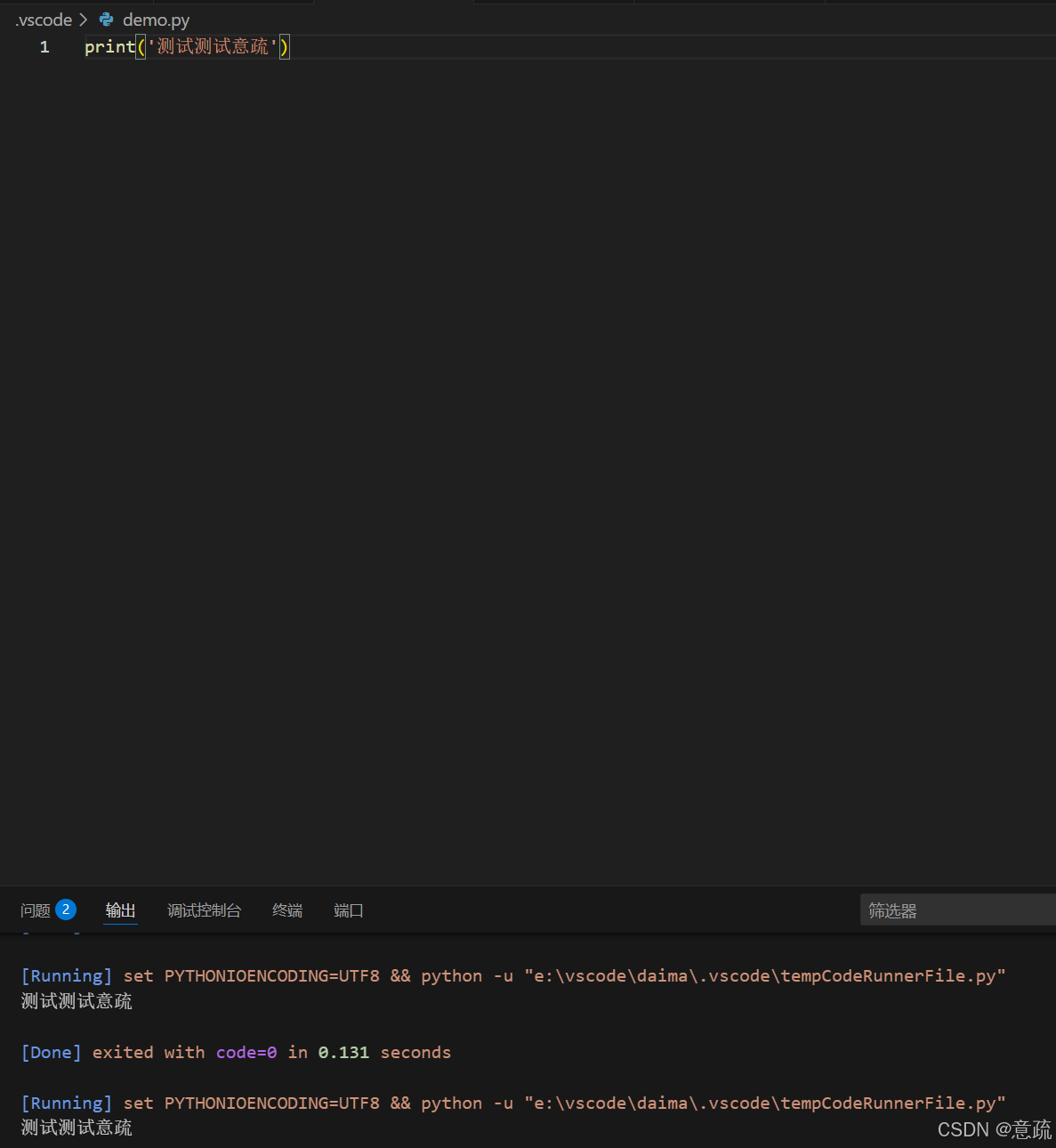The width and height of the screenshot is (1056, 1148).
Task: Open the 调试控制台 debug console tab
Action: coord(204,910)
